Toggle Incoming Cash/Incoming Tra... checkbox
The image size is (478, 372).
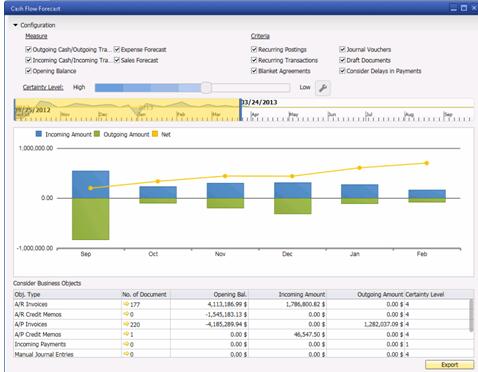point(28,60)
